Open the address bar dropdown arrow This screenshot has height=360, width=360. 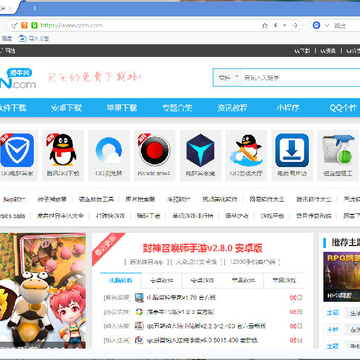(x=285, y=25)
